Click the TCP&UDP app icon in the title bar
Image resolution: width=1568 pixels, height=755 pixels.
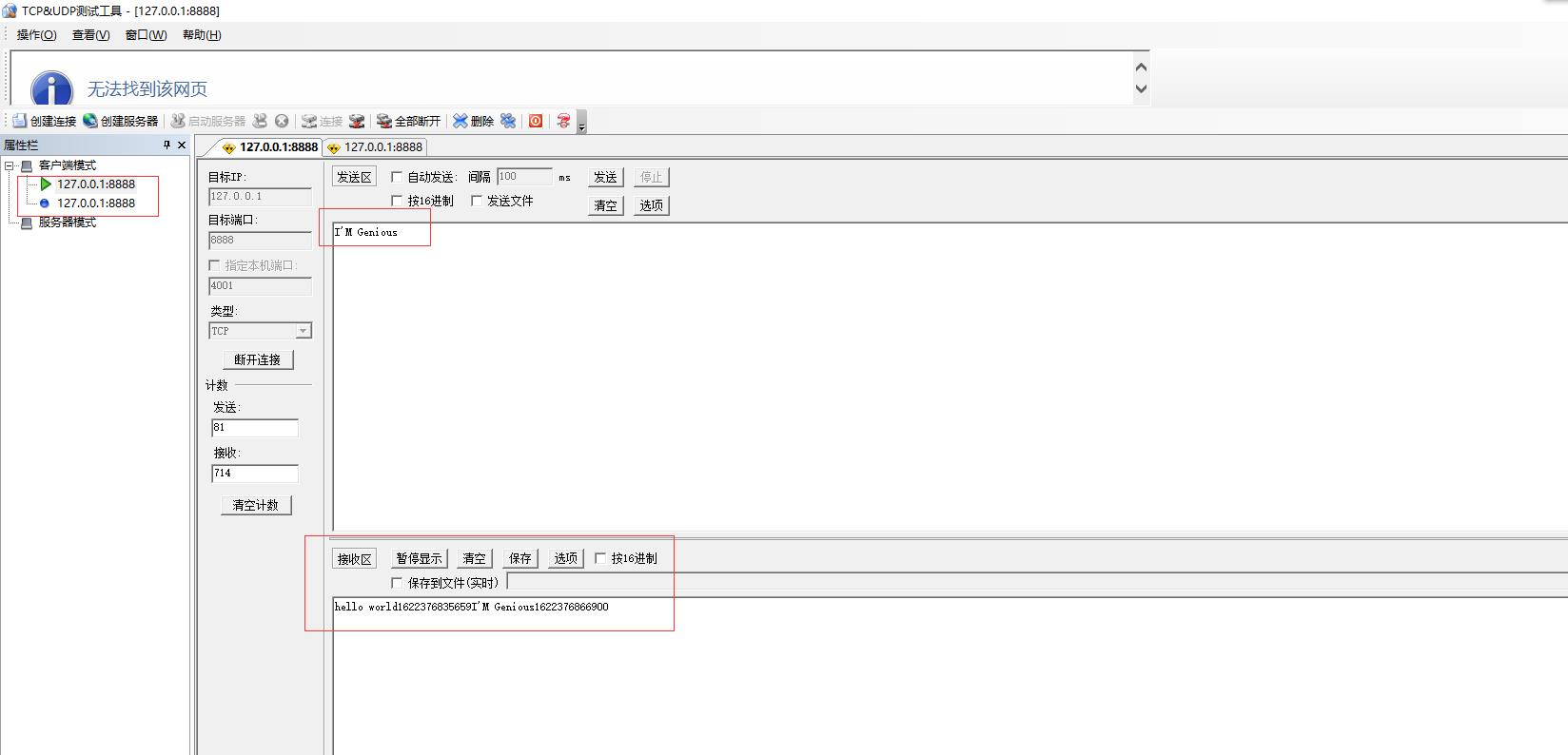[10, 10]
